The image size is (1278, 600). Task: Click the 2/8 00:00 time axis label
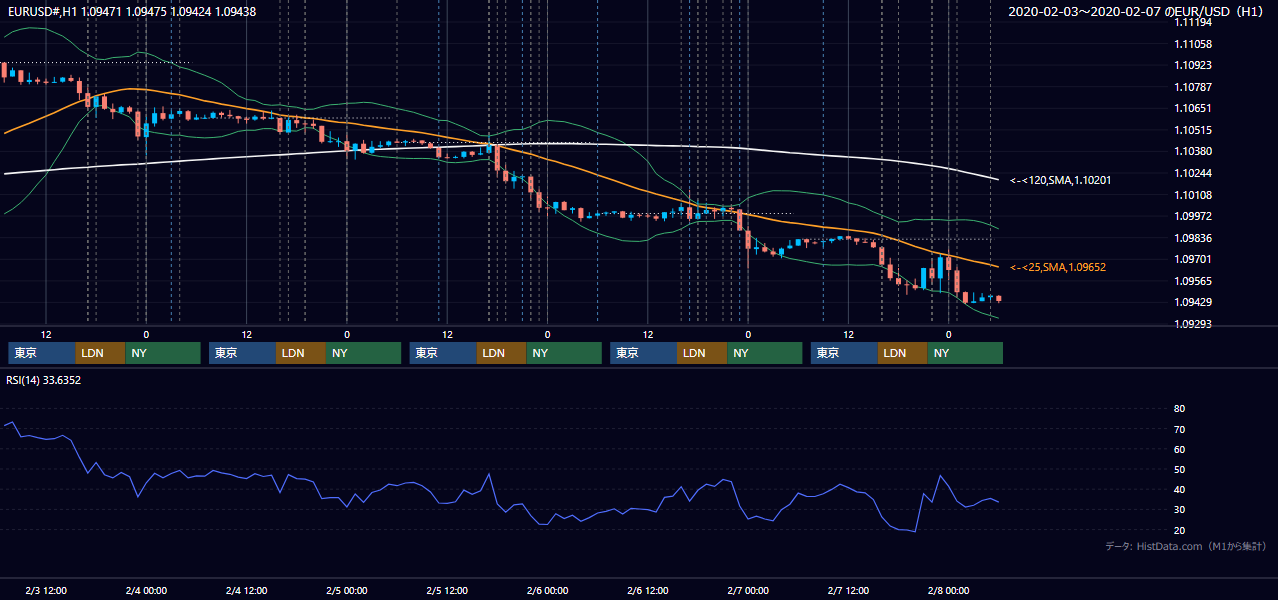pos(948,591)
